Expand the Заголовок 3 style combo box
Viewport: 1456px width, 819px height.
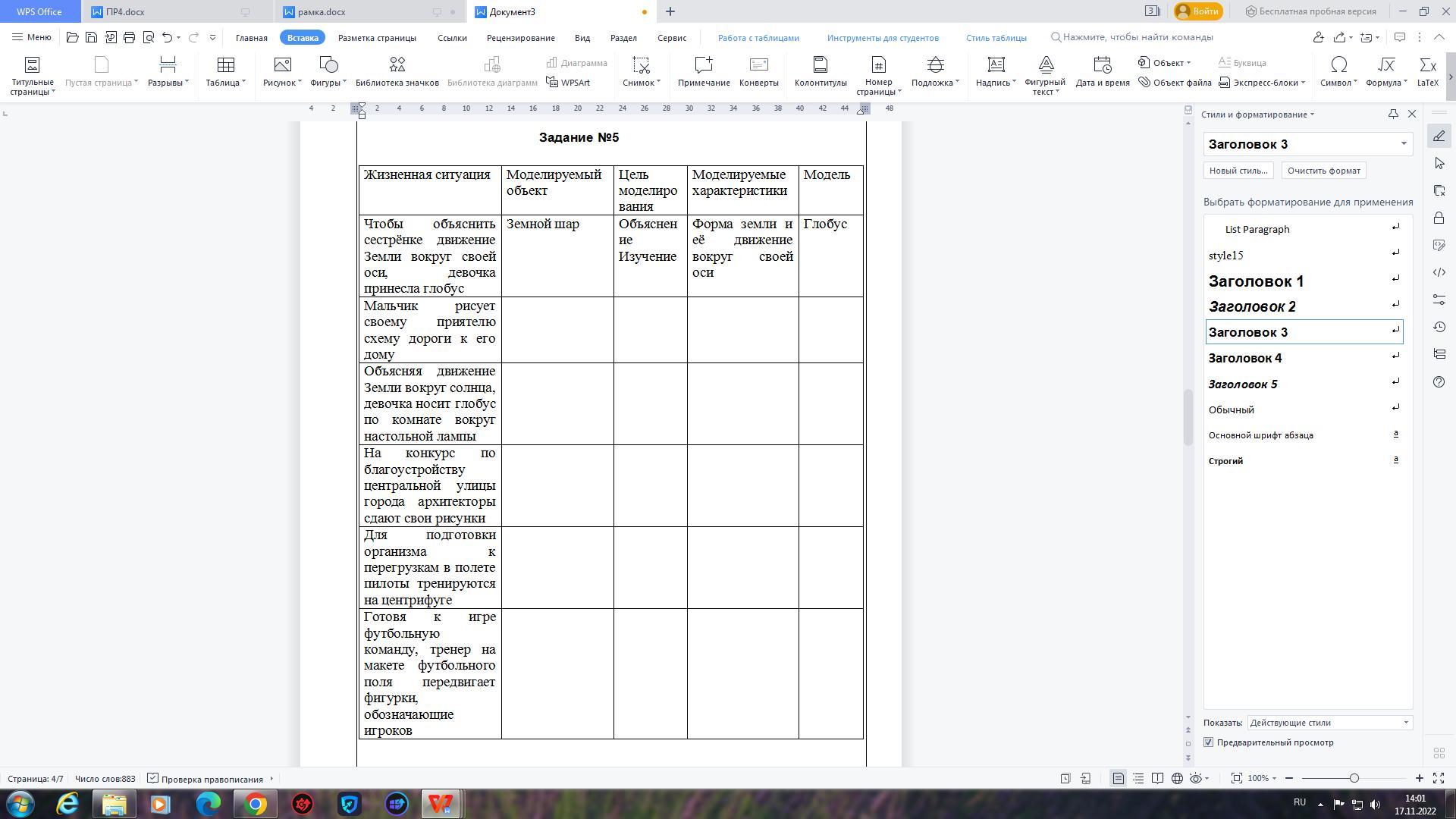coord(1403,144)
